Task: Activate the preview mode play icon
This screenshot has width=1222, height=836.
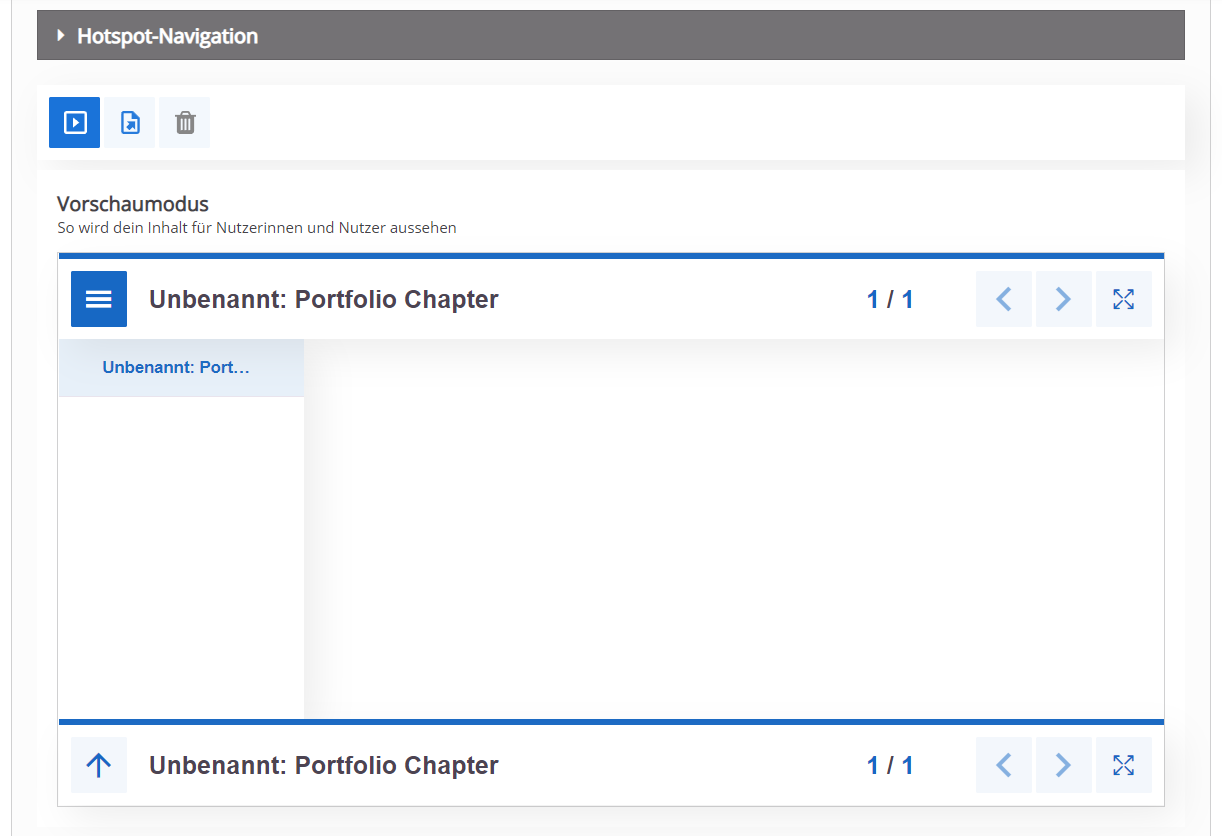Action: (x=75, y=122)
